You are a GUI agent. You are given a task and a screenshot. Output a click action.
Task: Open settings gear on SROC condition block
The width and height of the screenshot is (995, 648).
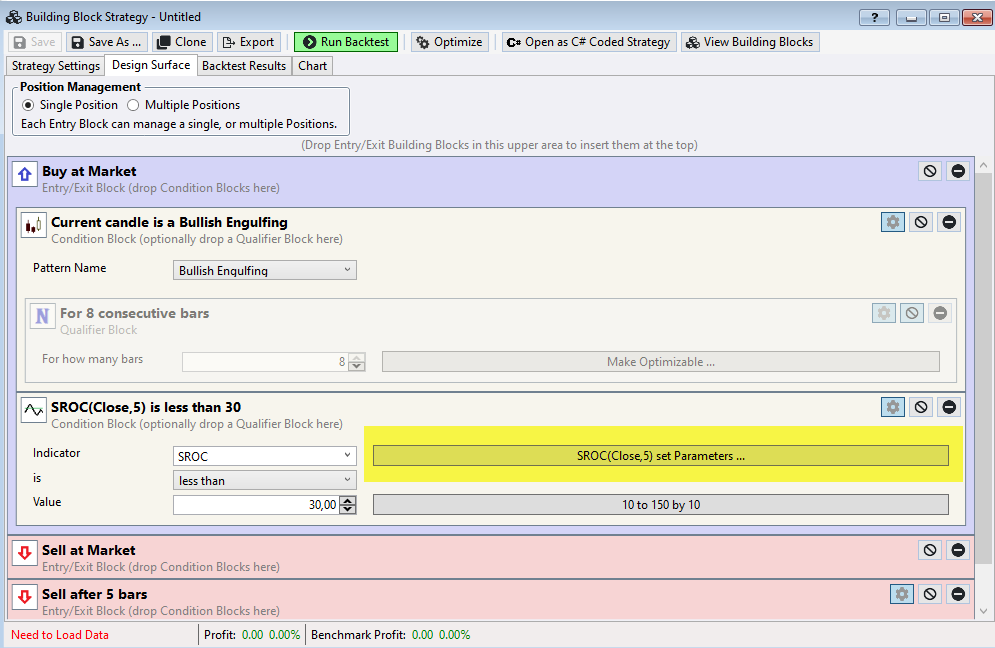click(x=892, y=406)
